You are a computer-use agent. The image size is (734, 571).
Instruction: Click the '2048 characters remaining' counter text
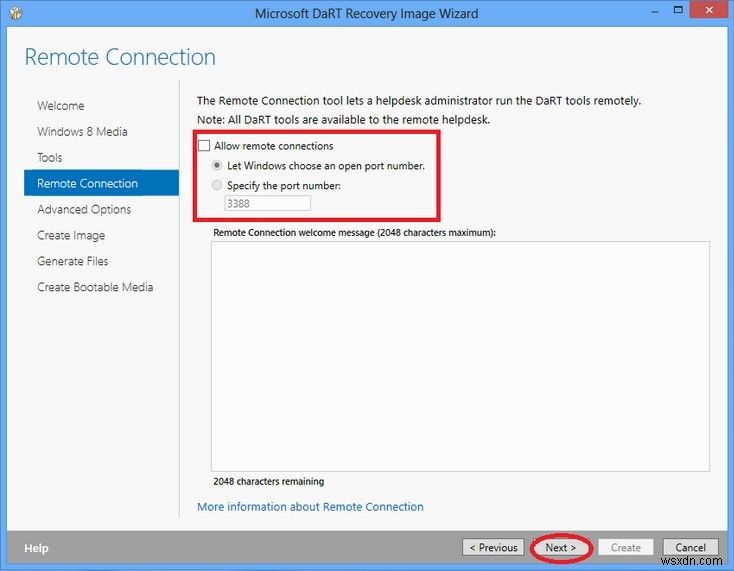click(x=269, y=481)
